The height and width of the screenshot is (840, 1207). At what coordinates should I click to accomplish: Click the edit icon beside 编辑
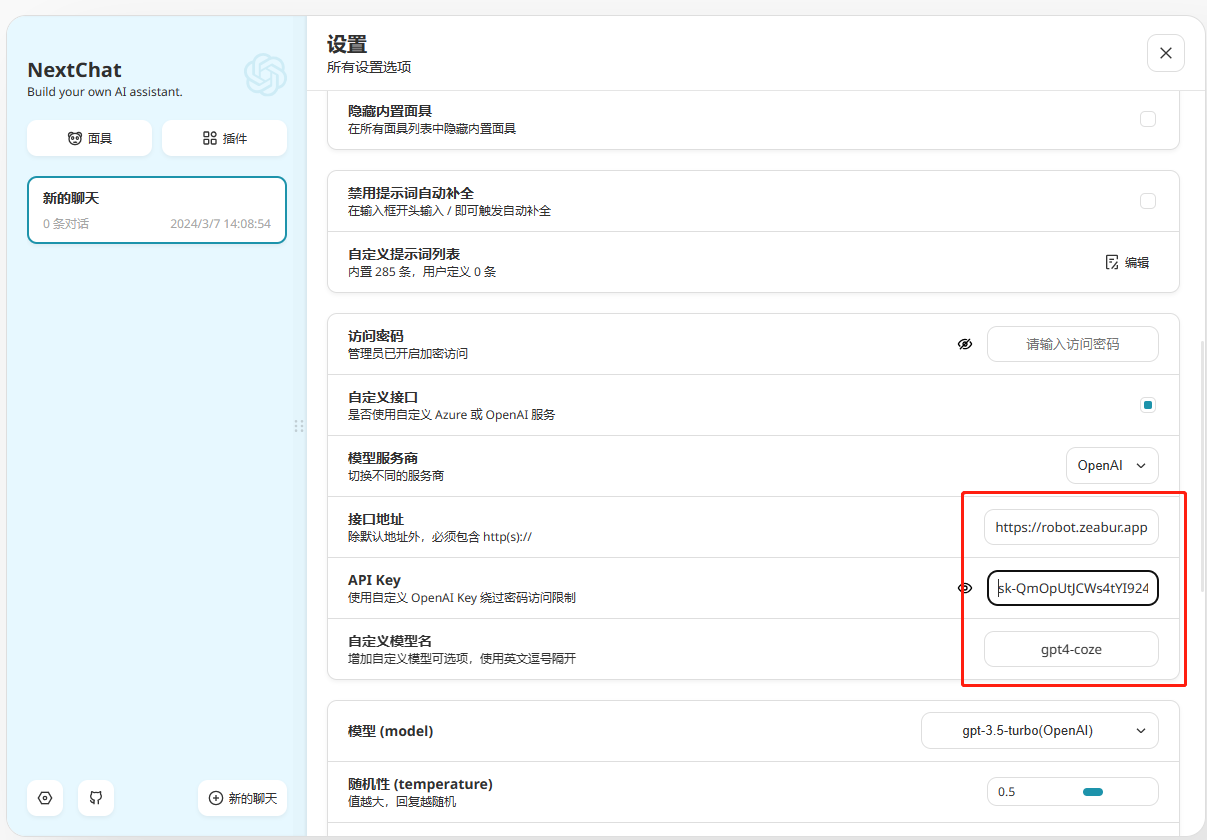1112,262
